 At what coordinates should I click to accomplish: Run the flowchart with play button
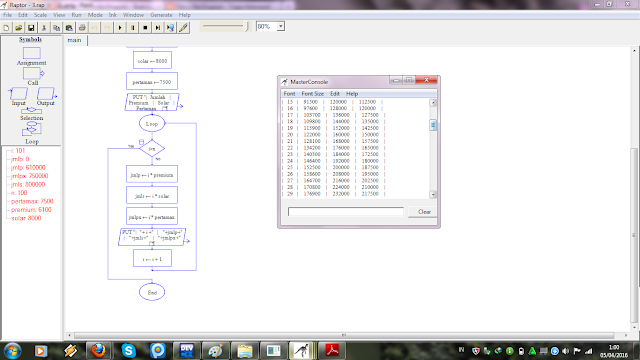click(x=120, y=28)
